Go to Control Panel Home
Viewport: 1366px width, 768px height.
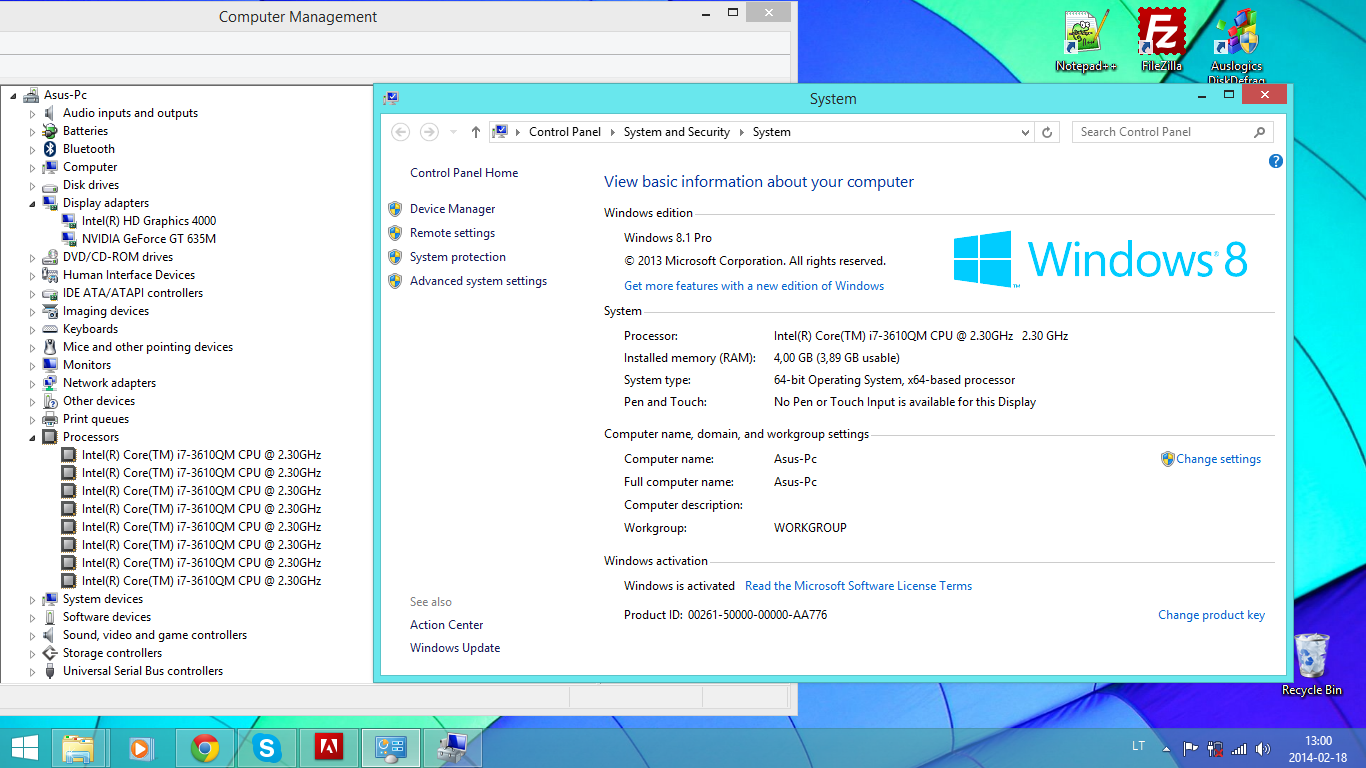pos(464,173)
